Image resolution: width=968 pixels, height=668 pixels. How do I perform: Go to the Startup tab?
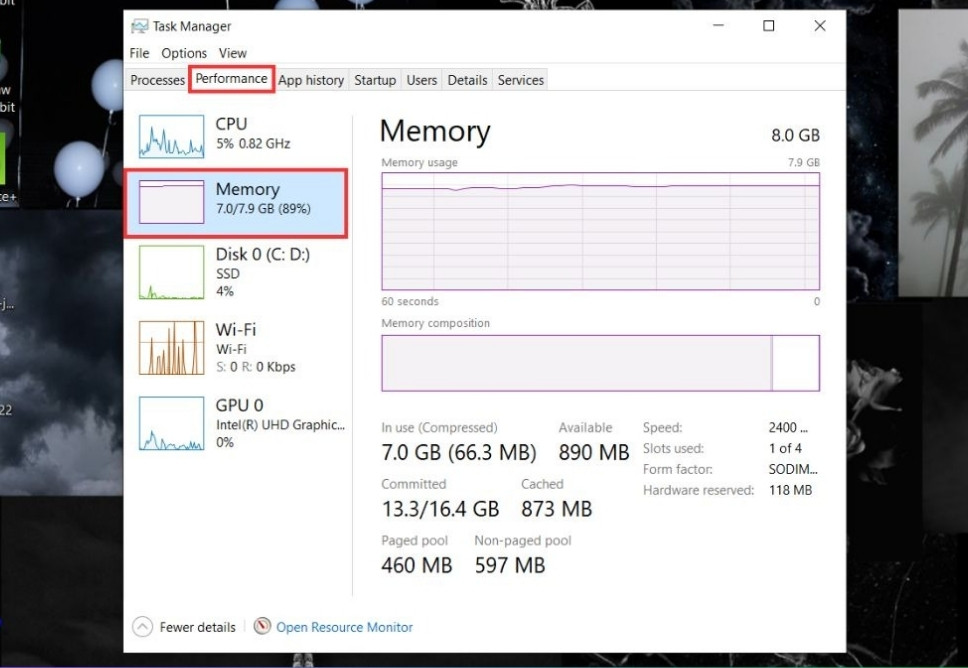375,80
